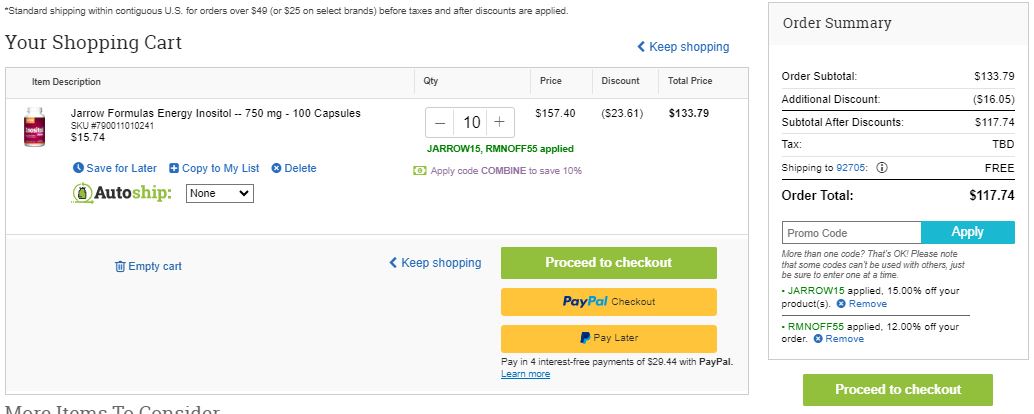
Task: Increase quantity with the plus button
Action: [500, 123]
